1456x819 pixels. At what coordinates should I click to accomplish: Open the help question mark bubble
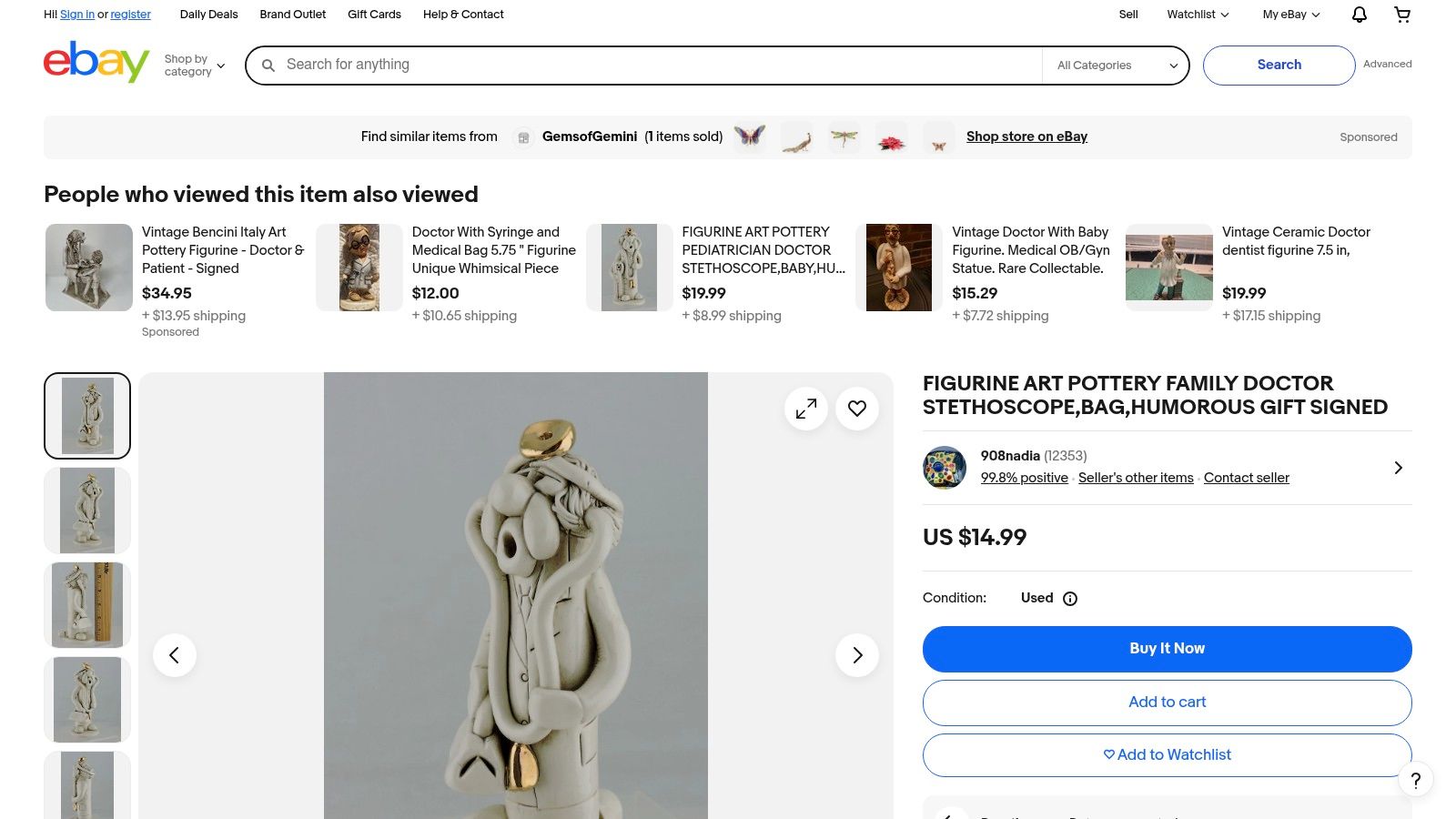pos(1414,781)
